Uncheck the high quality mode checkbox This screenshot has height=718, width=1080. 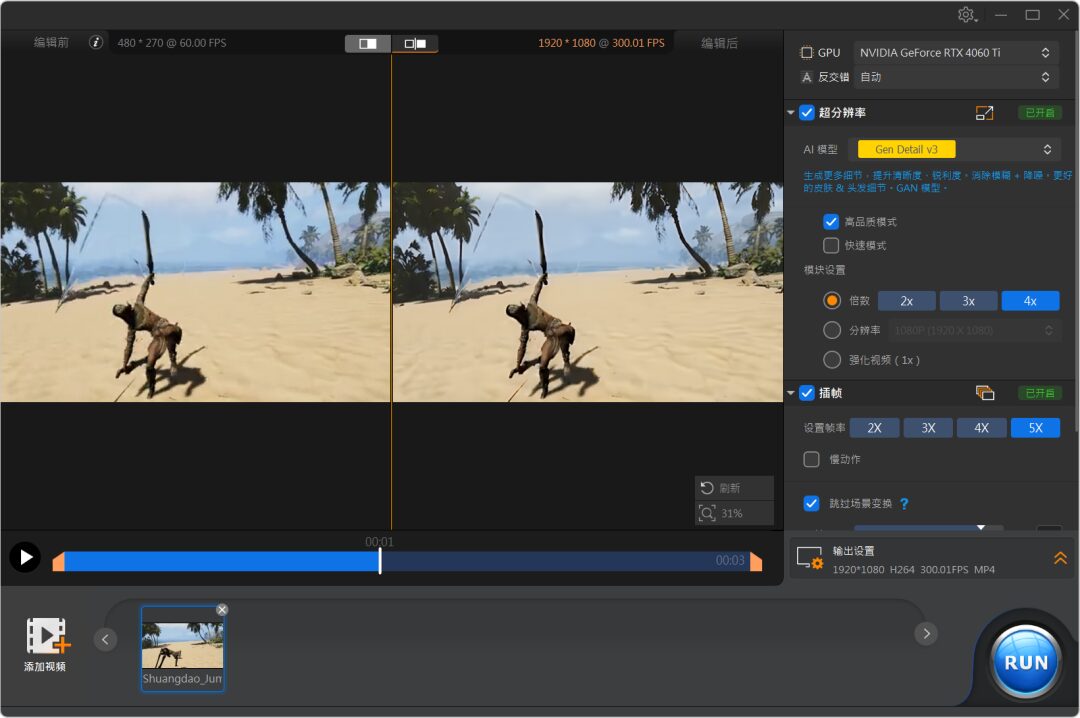[831, 222]
